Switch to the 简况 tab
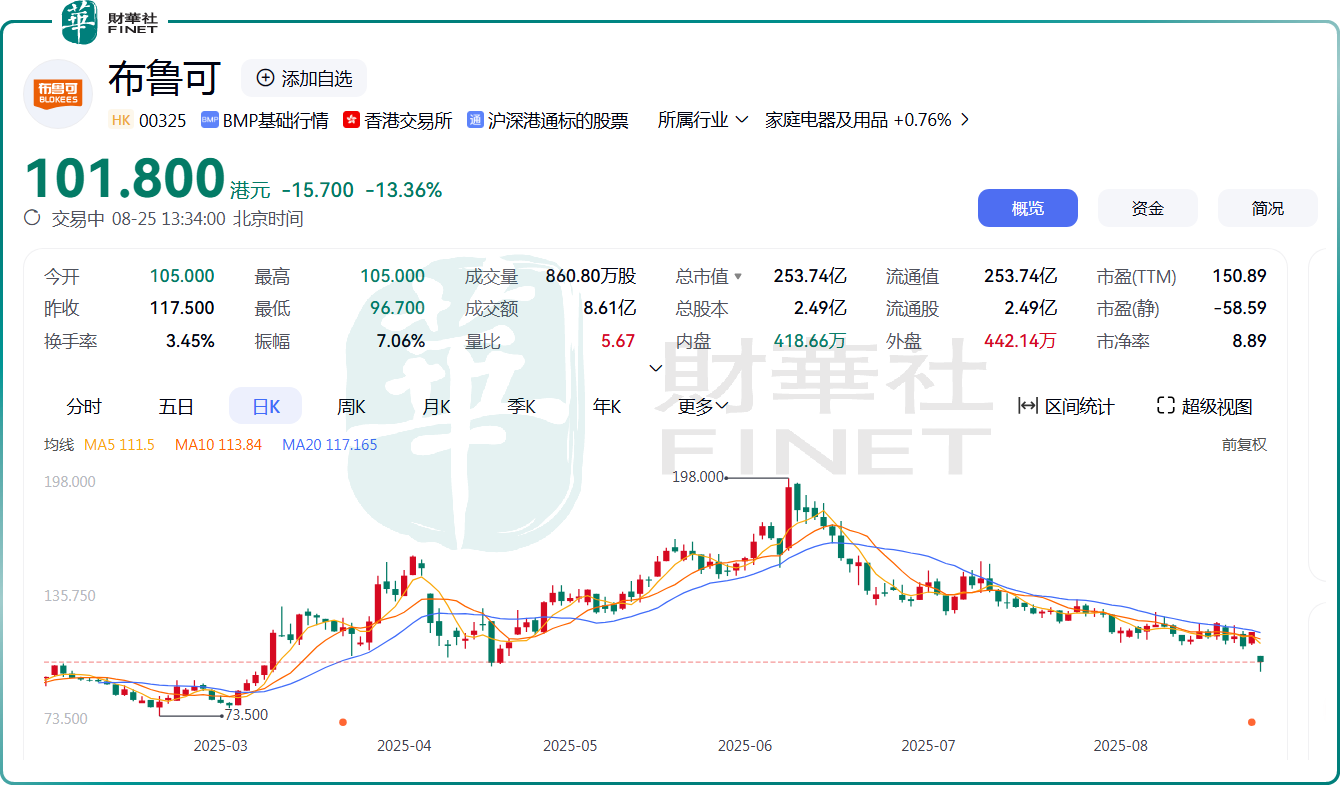The height and width of the screenshot is (805, 1340). click(1267, 208)
